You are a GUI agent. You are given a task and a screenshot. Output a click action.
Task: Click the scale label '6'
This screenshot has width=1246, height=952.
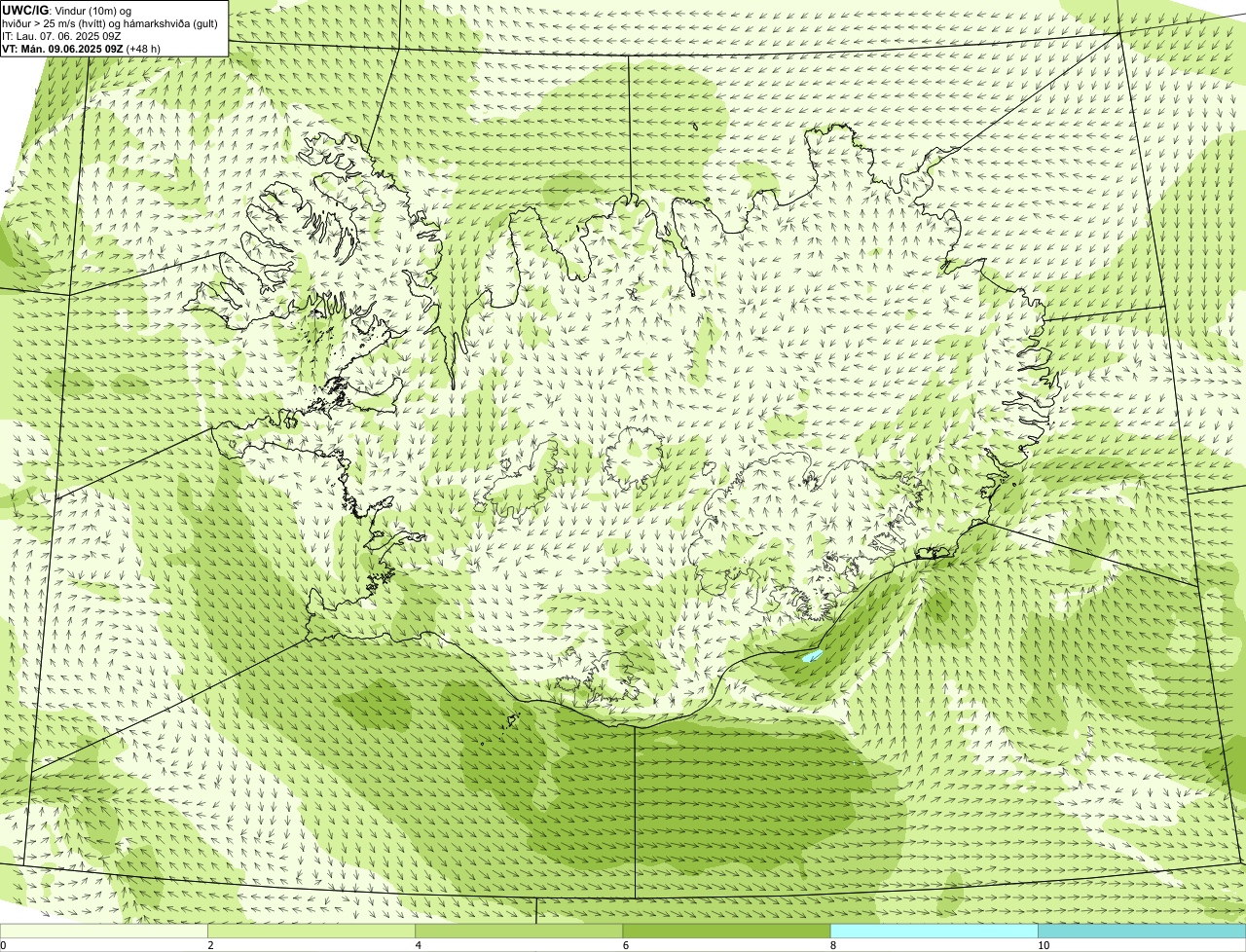[x=625, y=945]
